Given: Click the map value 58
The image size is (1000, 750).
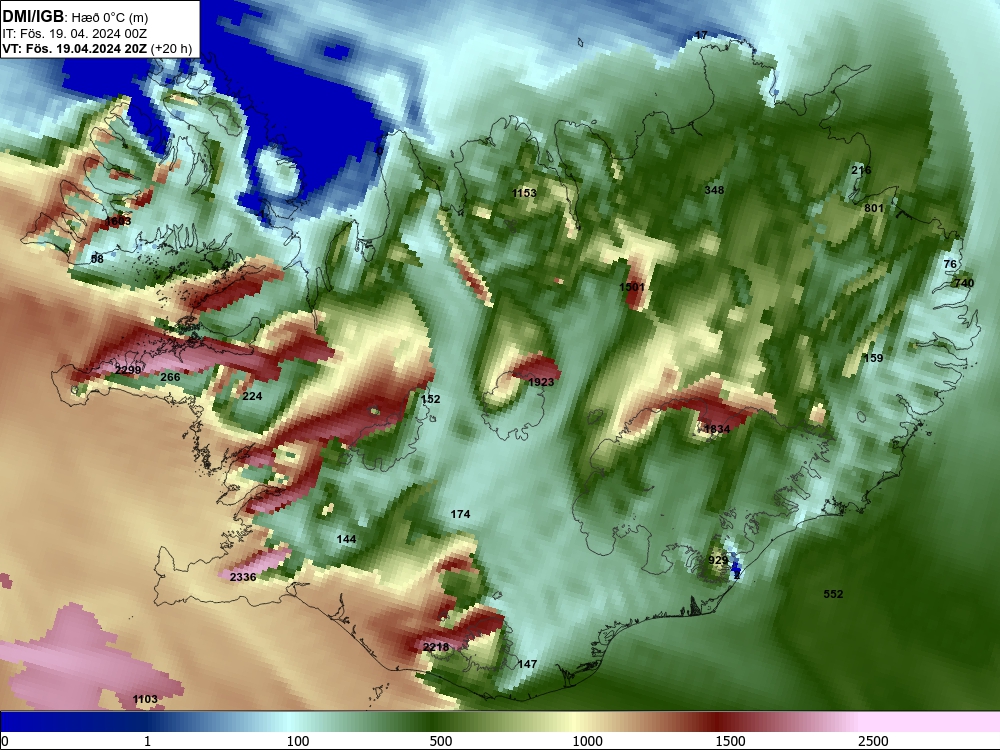Looking at the screenshot, I should click(x=97, y=260).
